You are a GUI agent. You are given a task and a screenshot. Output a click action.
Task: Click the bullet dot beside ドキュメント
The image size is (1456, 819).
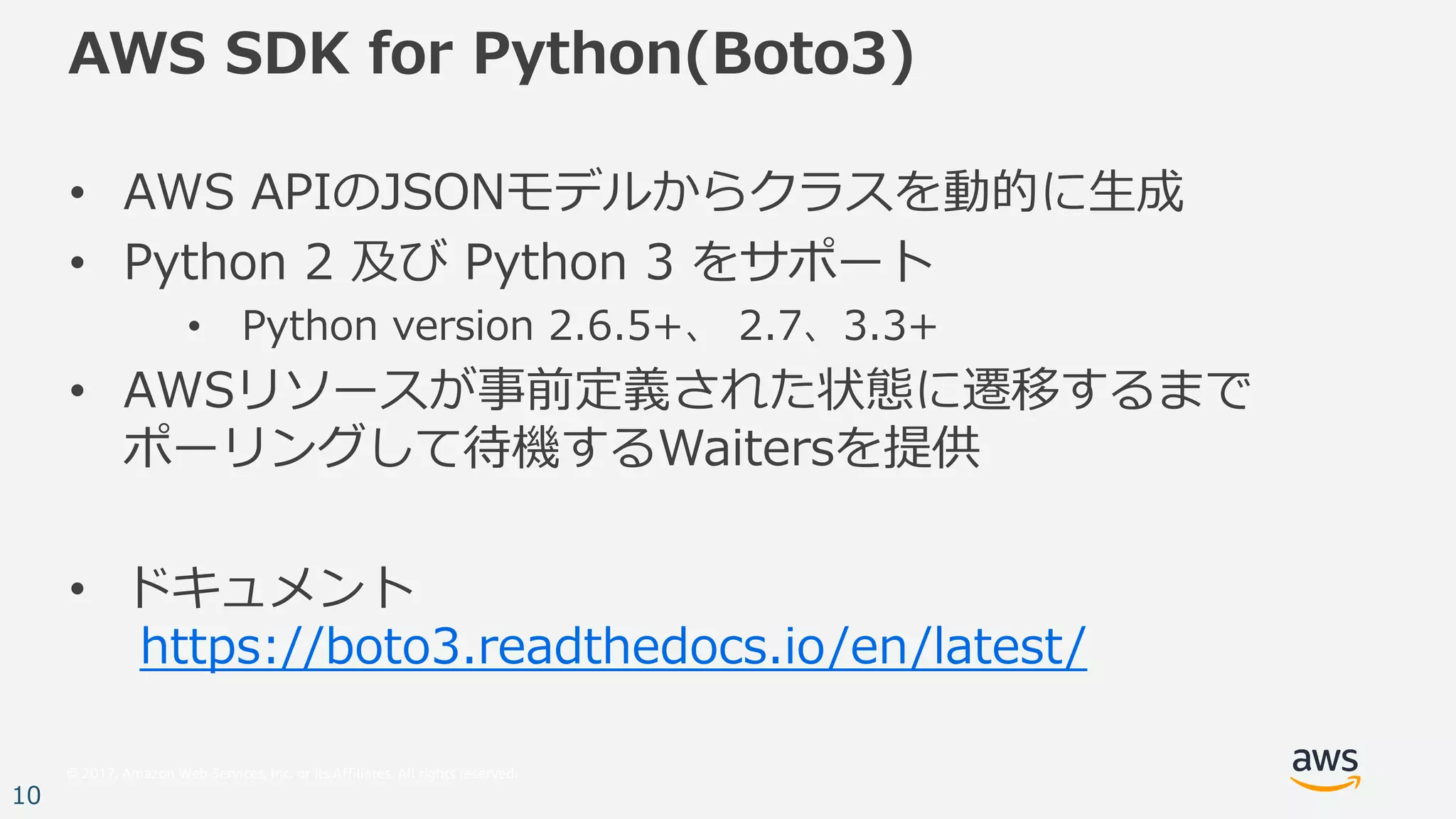(77, 589)
